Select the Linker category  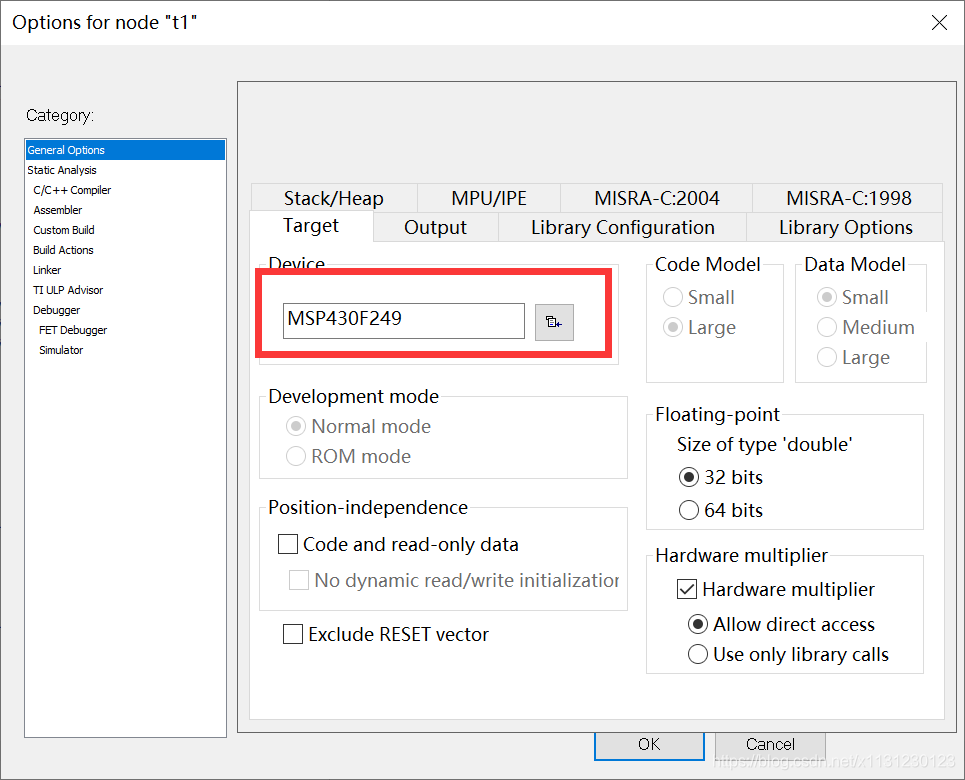[x=47, y=270]
